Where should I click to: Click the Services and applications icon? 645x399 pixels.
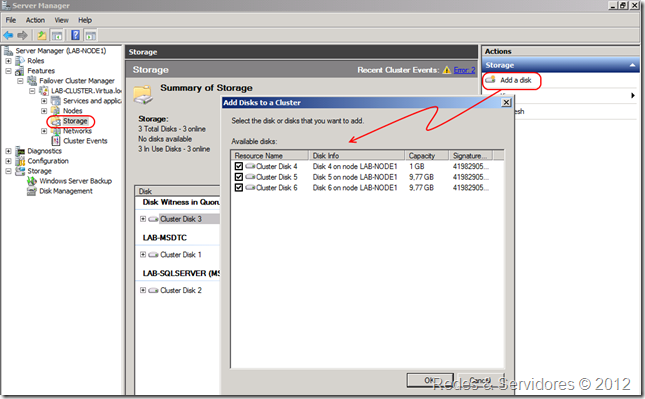coord(56,101)
